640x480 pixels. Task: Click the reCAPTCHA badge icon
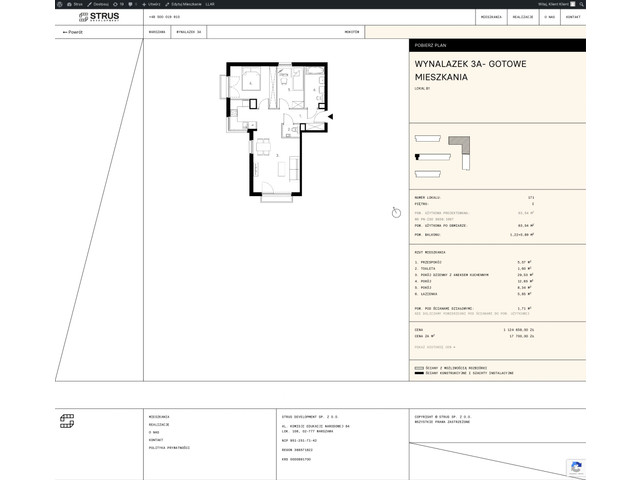[574, 466]
